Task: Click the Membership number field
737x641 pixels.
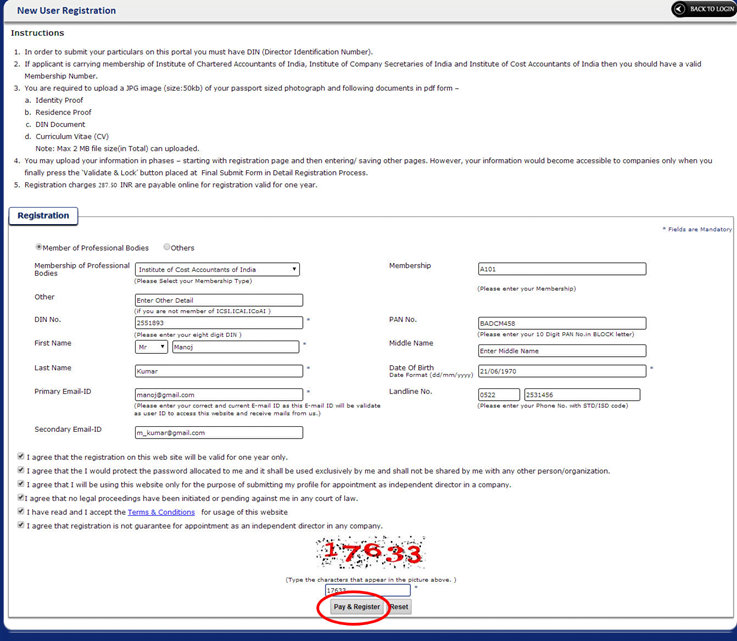Action: (562, 269)
